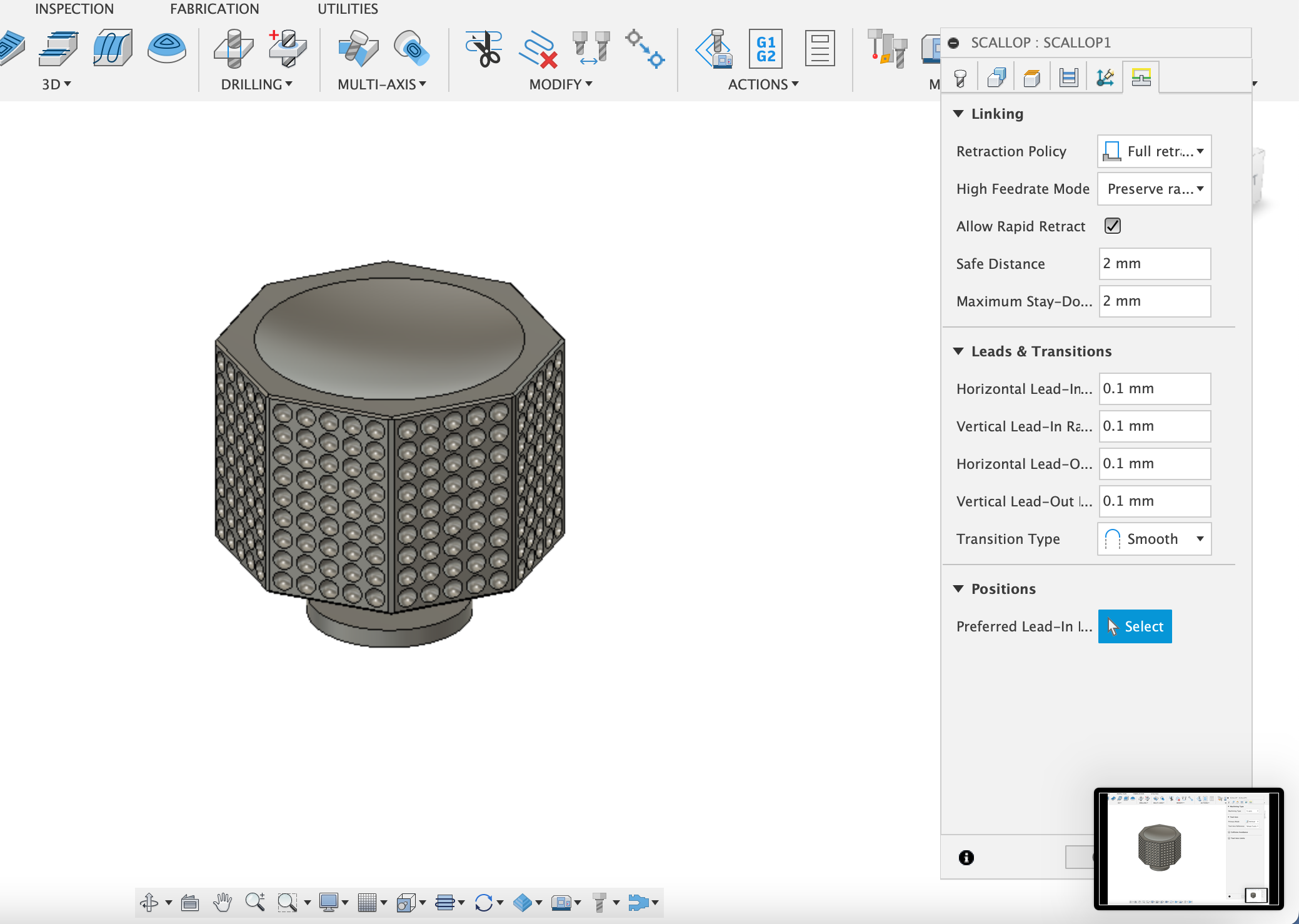
Task: Click the Zoom Window icon
Action: [x=287, y=902]
